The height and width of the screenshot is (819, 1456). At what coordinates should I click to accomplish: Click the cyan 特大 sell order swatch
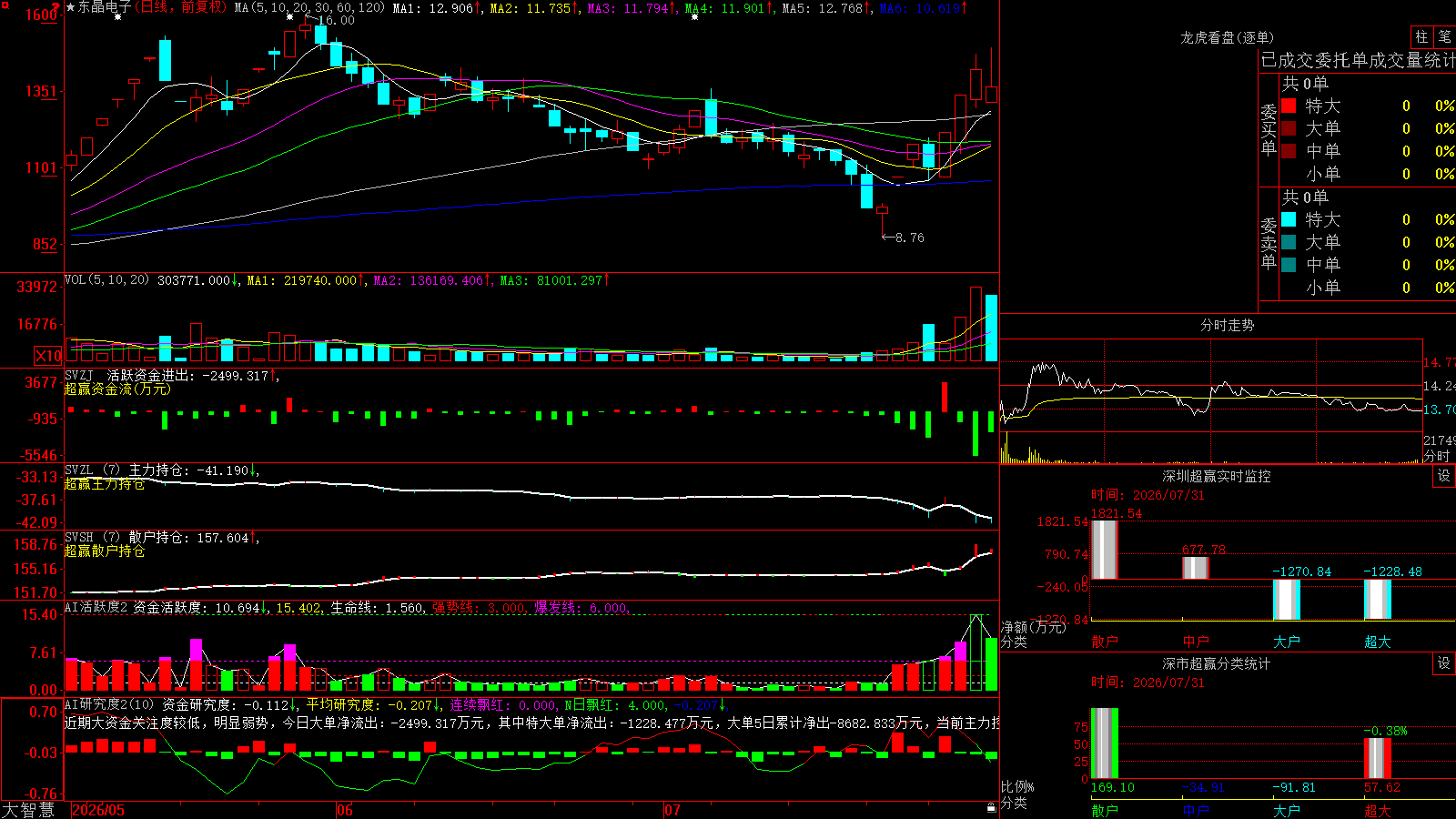click(1289, 219)
